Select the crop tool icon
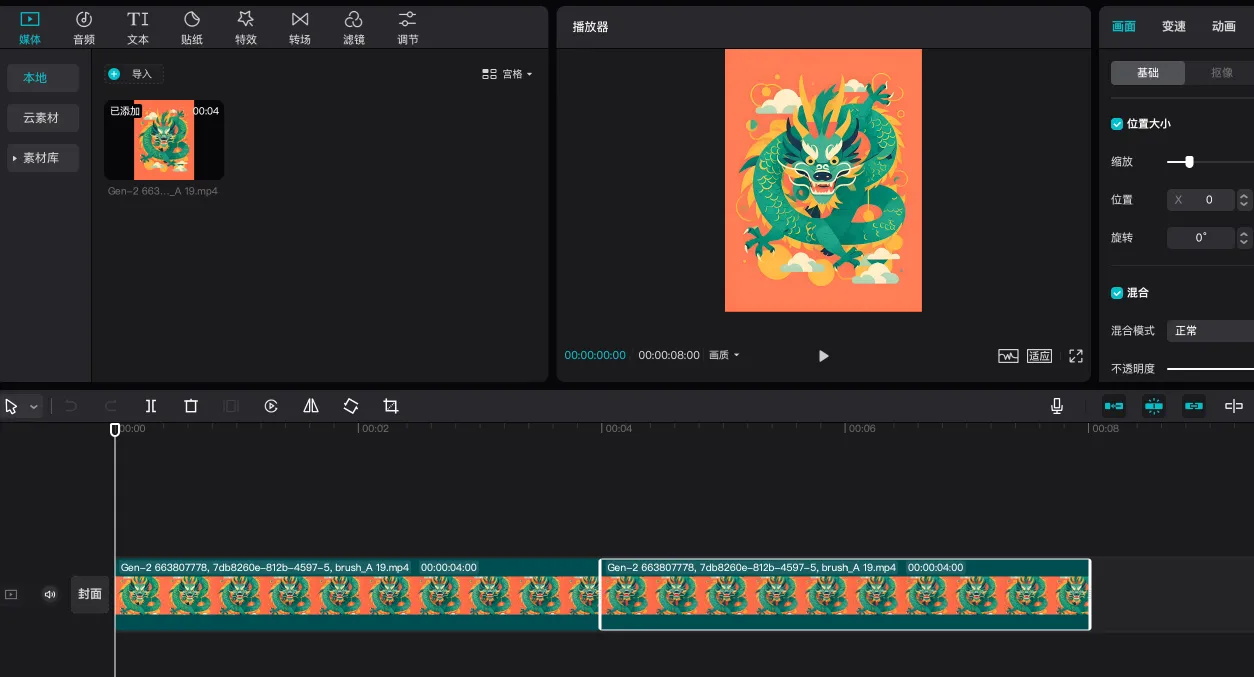This screenshot has width=1254, height=677. [x=391, y=406]
